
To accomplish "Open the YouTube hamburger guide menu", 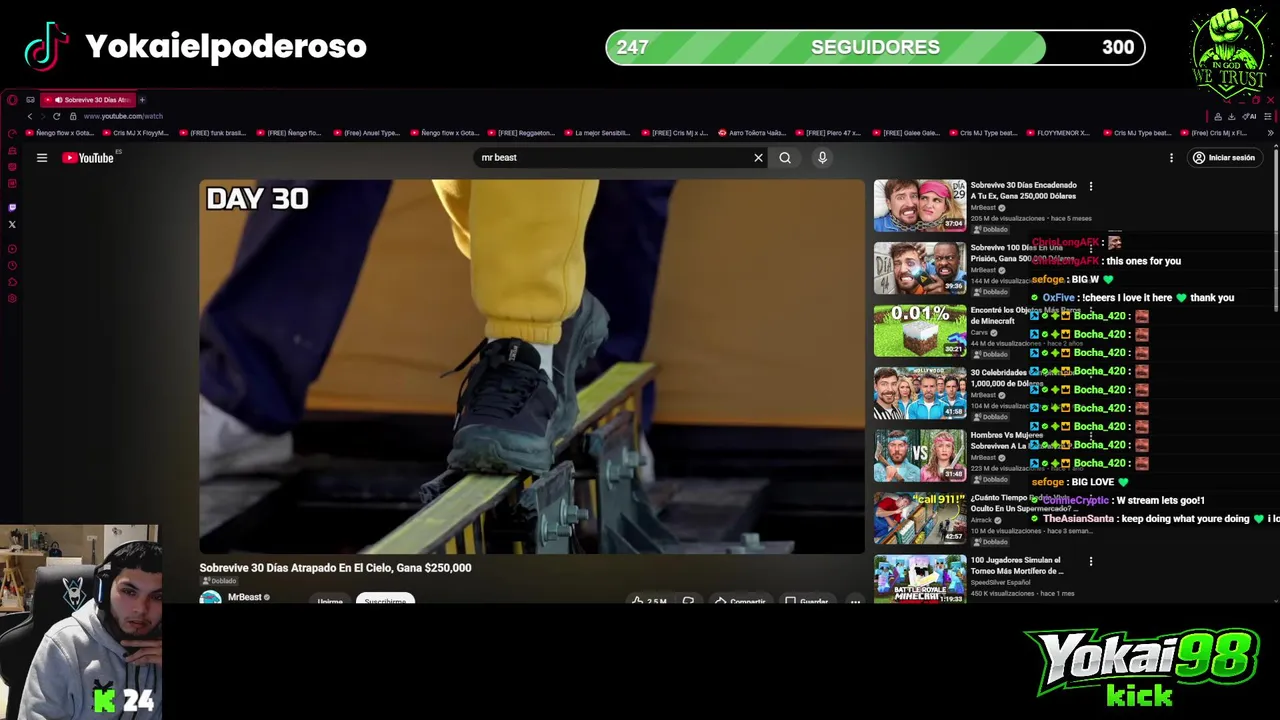I will point(42,158).
